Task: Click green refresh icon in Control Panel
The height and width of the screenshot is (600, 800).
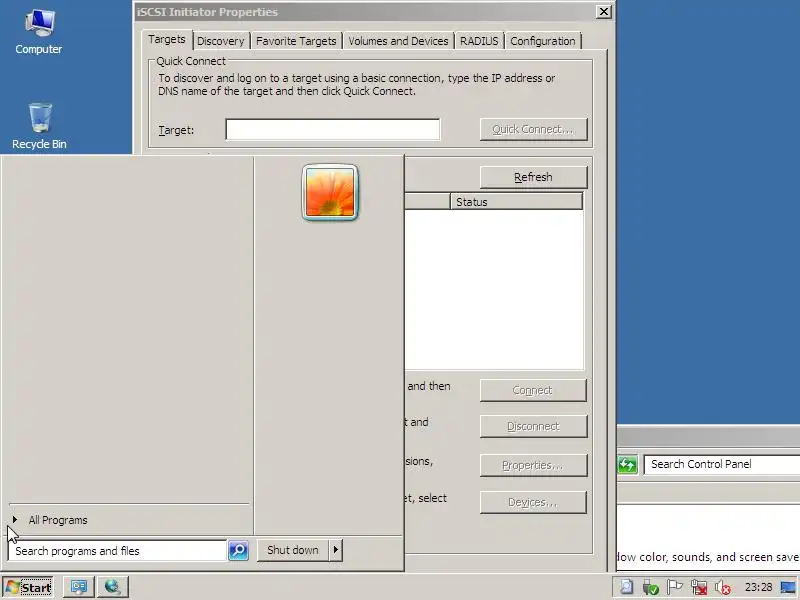Action: click(628, 465)
